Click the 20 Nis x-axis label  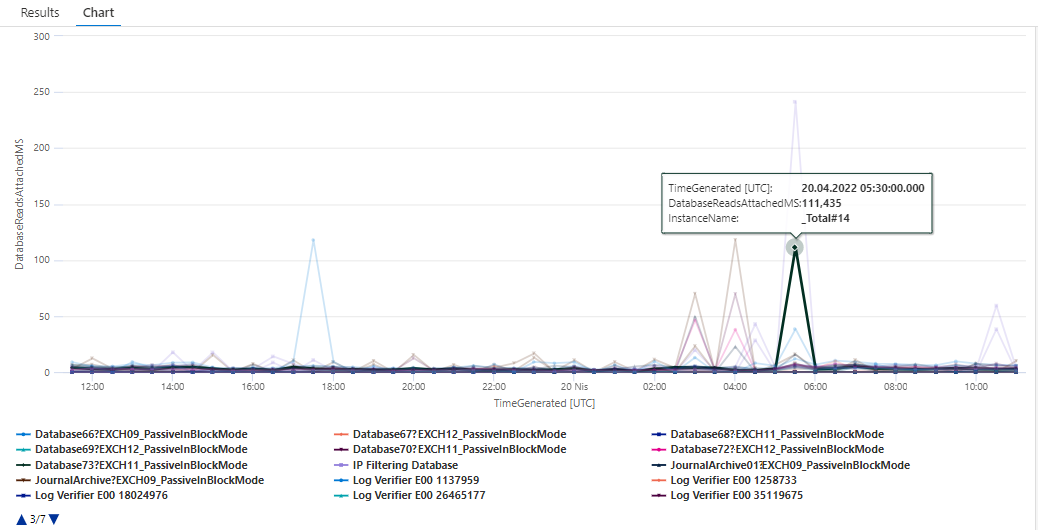pos(574,386)
